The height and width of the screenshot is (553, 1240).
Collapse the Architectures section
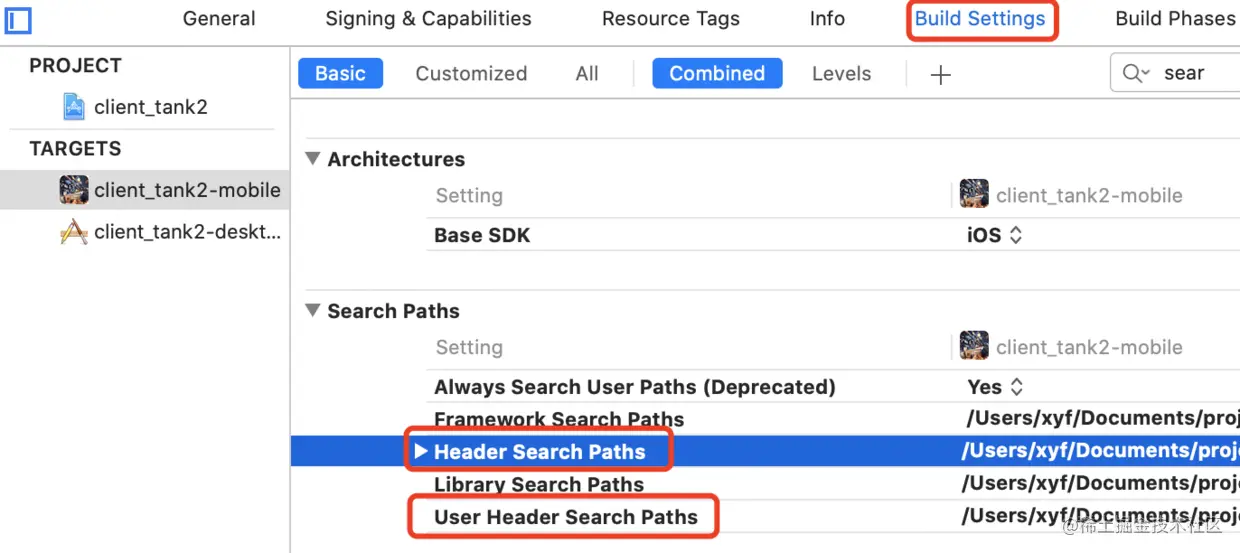[x=313, y=159]
